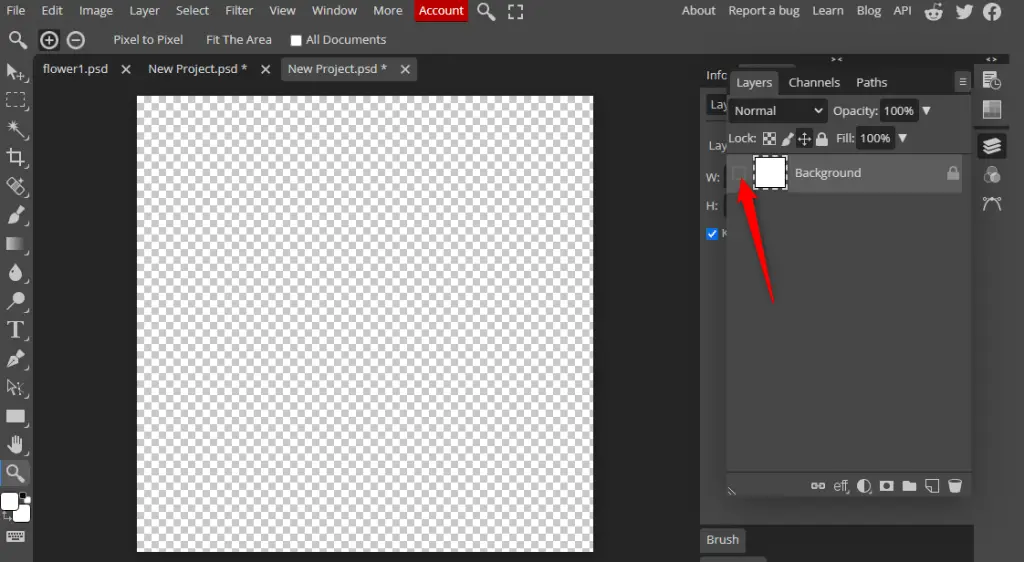
Task: Select the Dodge tool
Action: [15, 301]
